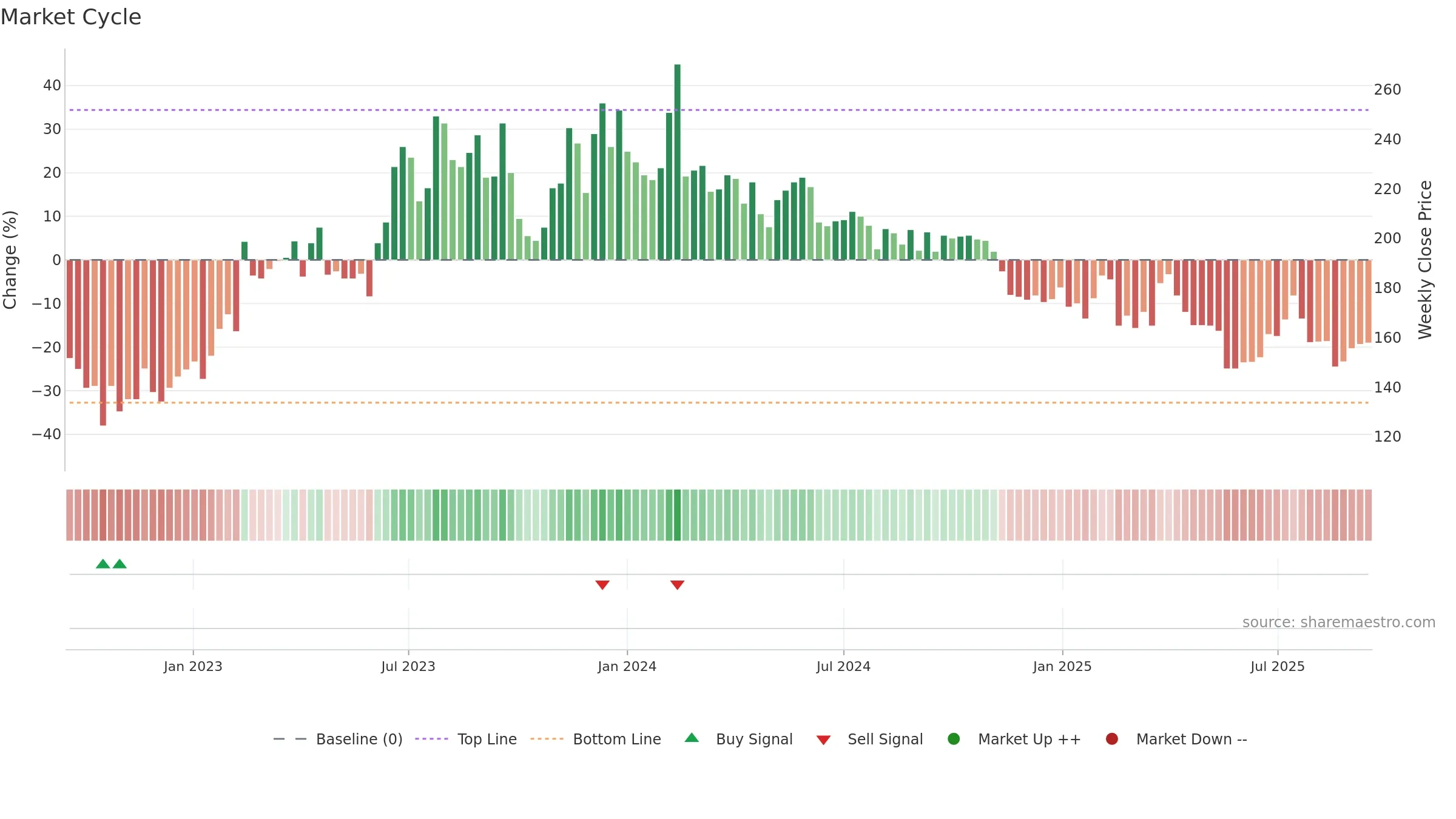Click the tallest green bar above 40
The height and width of the screenshot is (819, 1456).
(x=678, y=162)
